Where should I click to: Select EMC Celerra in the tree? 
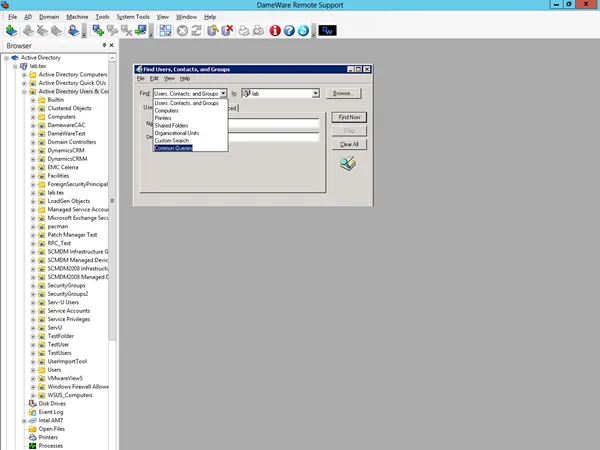click(63, 167)
